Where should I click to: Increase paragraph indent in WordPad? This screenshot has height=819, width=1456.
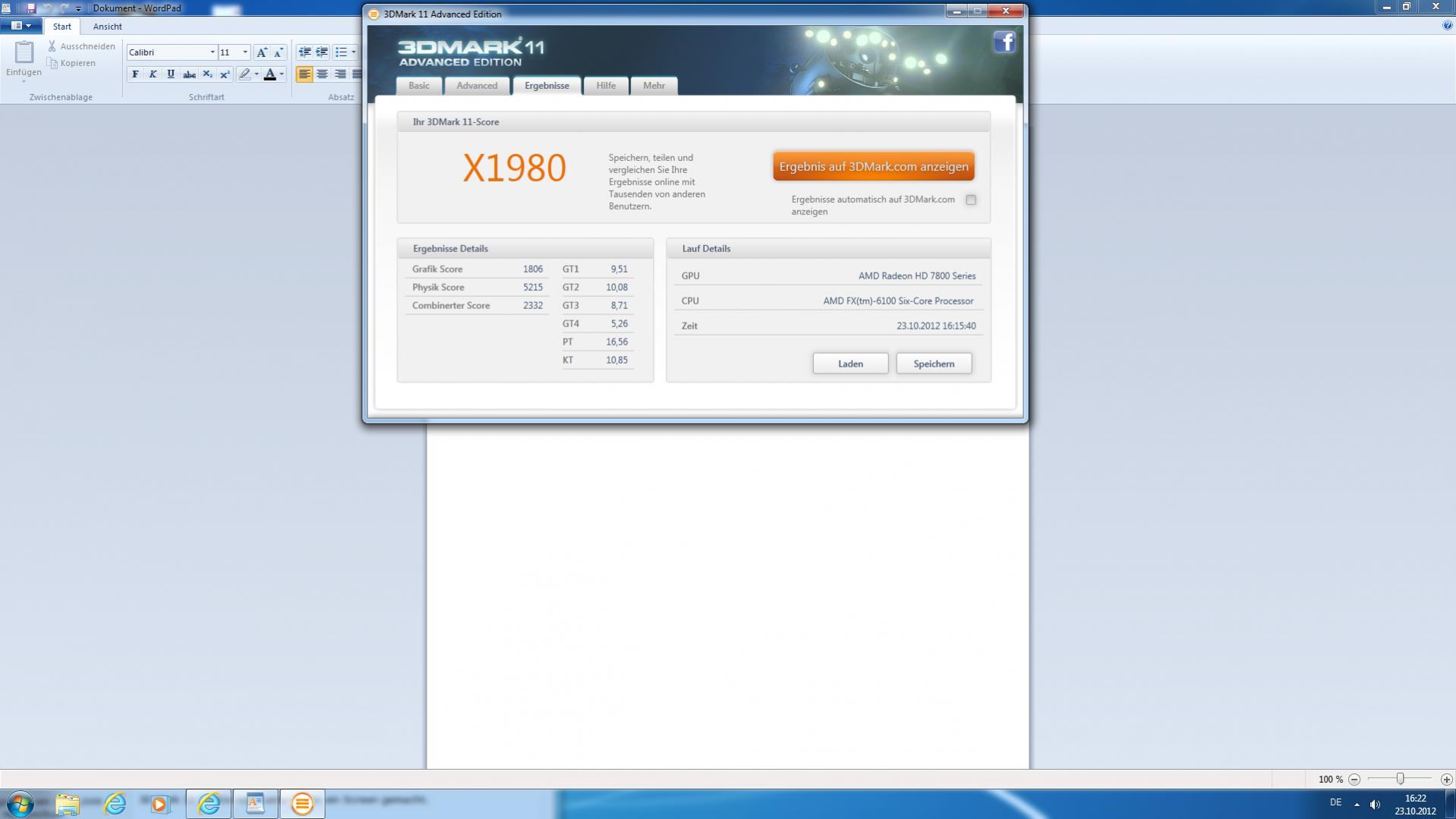coord(322,52)
